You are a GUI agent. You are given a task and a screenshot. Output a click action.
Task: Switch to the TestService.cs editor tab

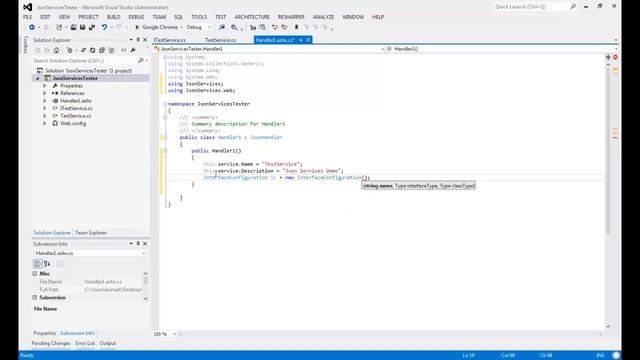point(220,40)
